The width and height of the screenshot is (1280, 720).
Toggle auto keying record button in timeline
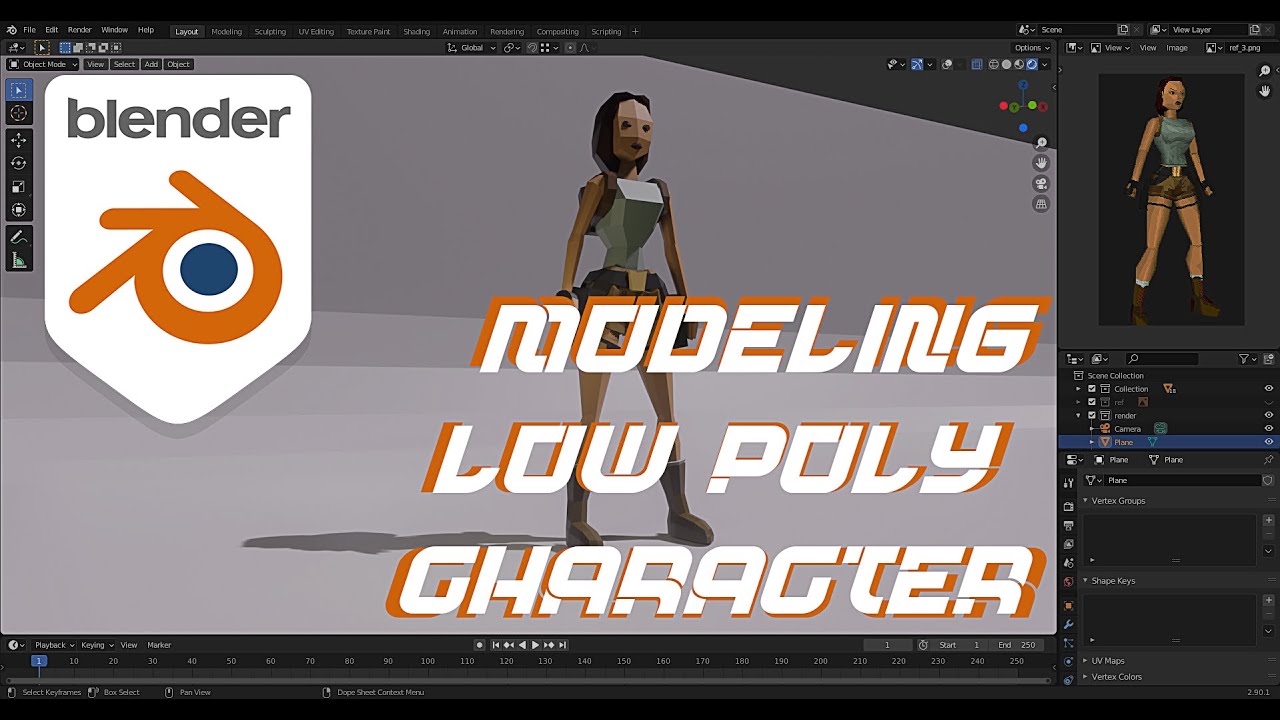click(479, 645)
